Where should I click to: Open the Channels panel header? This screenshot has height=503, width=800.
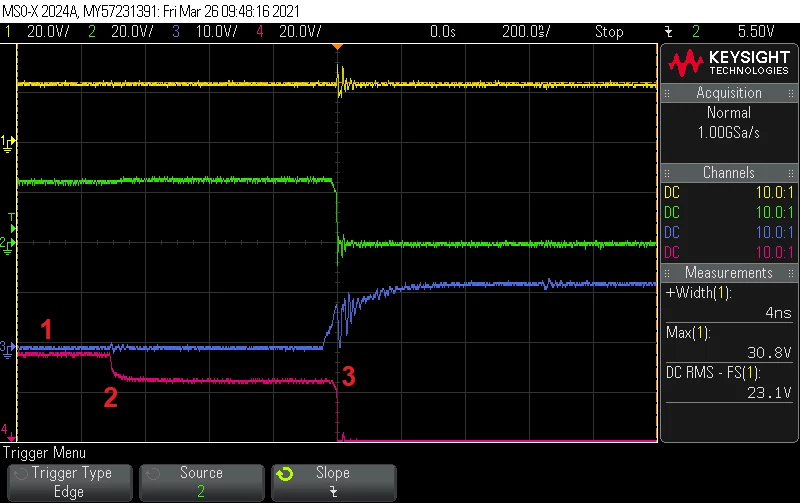pos(729,172)
